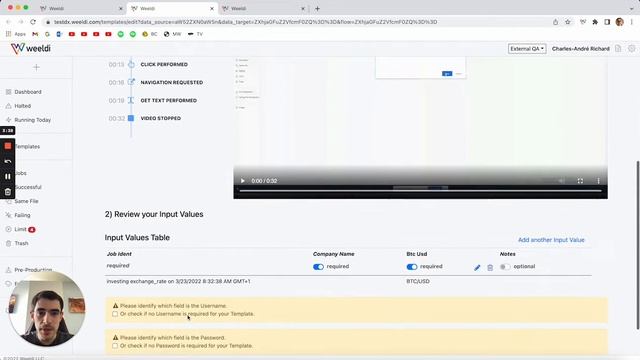640x360 pixels.
Task: Click the Weeldi logo
Action: 31,49
